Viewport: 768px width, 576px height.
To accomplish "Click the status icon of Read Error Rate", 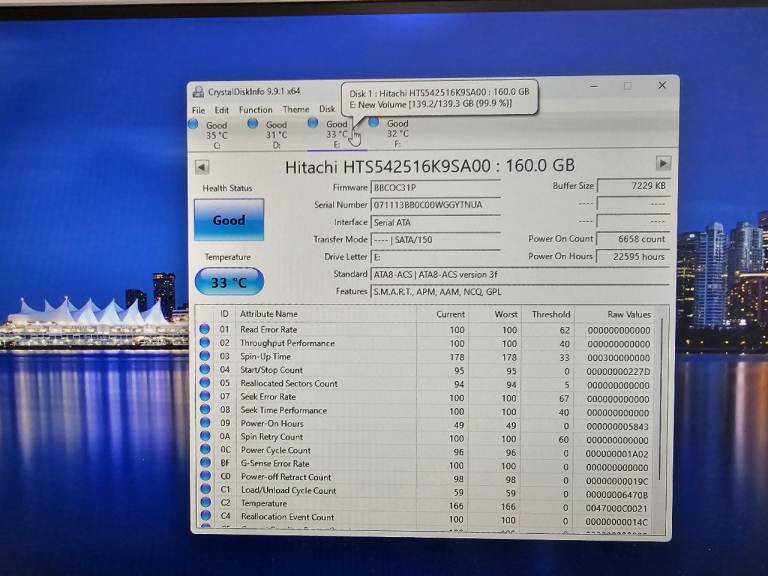I will tap(205, 329).
